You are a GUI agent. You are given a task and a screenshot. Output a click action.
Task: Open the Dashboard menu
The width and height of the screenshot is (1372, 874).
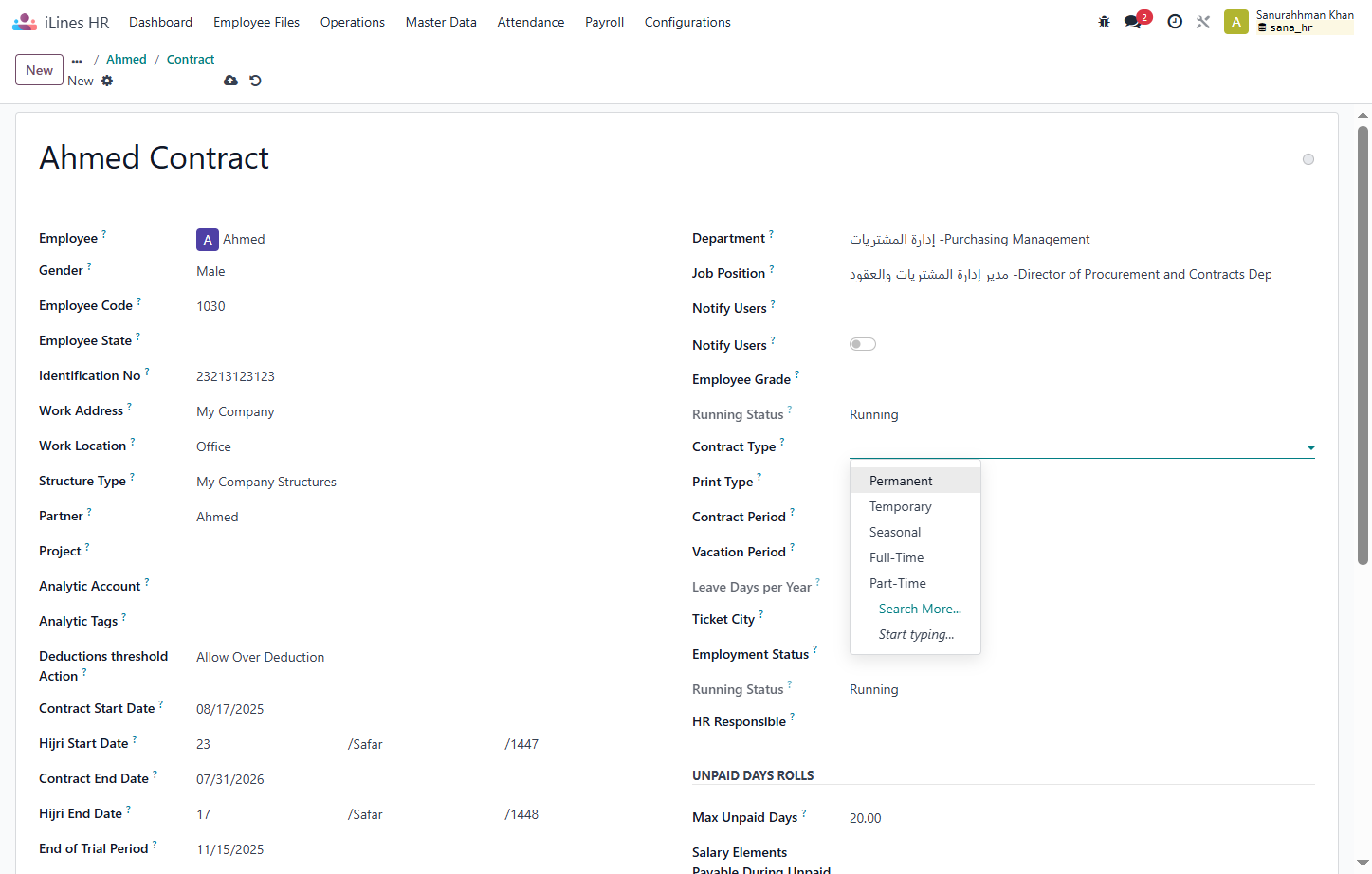(x=160, y=22)
